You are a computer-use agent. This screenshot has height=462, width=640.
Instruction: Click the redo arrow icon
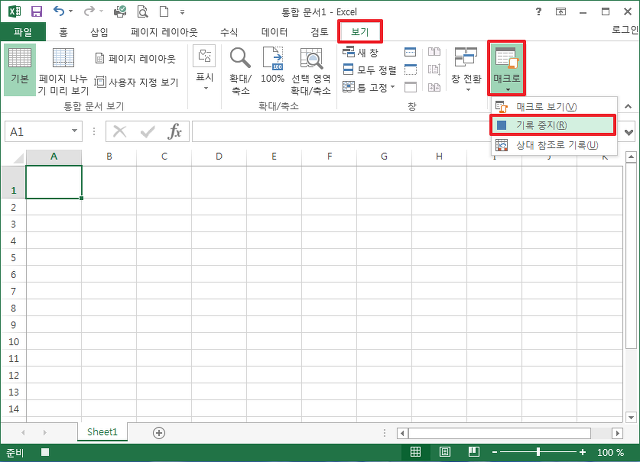(89, 11)
